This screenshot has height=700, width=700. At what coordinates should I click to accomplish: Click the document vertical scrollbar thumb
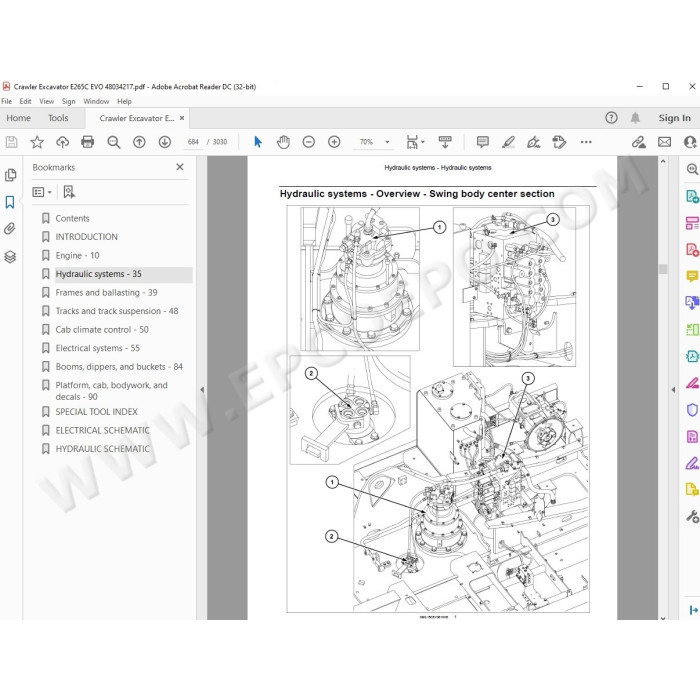point(663,268)
